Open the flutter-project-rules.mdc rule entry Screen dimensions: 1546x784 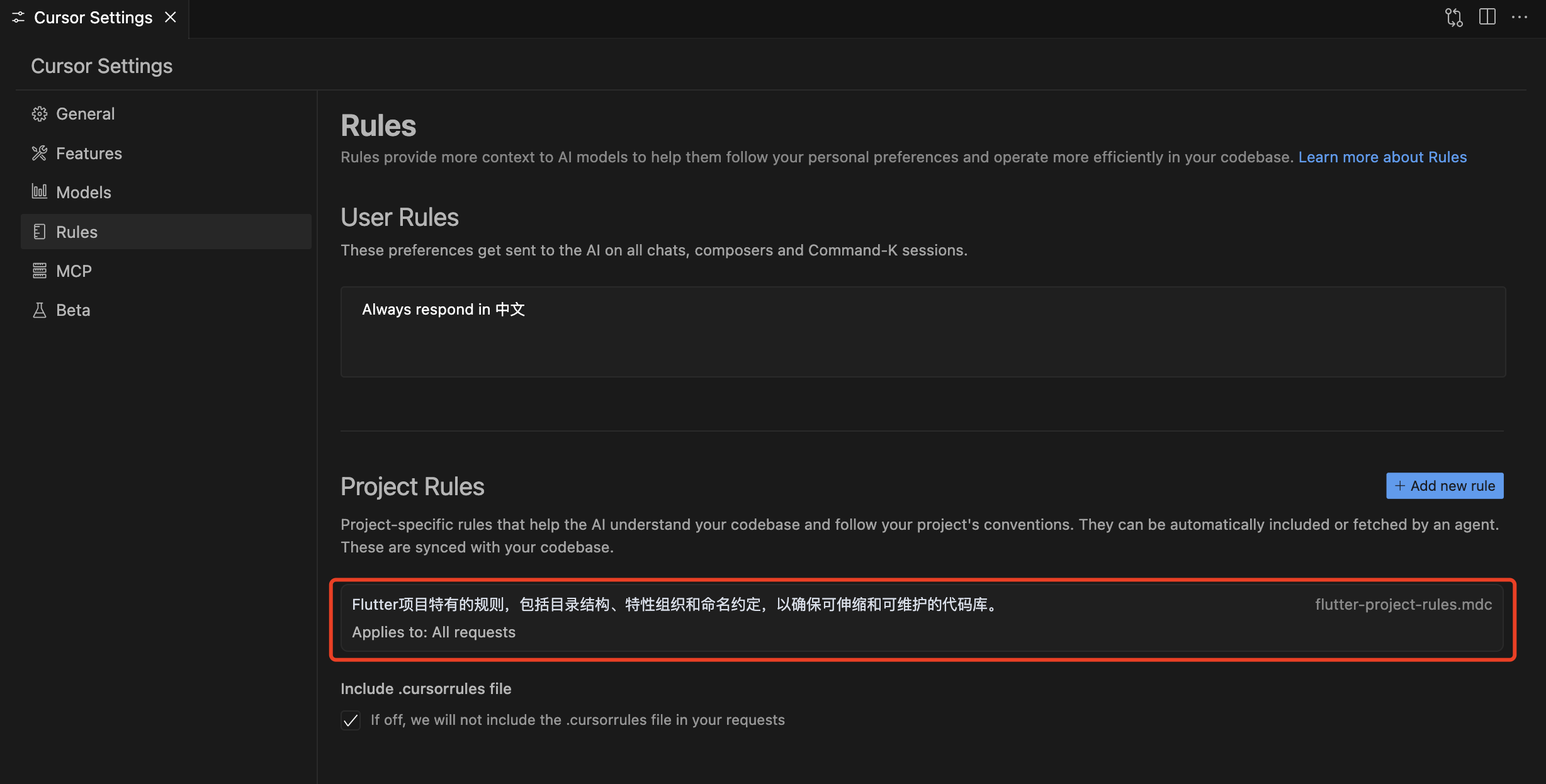tap(922, 618)
